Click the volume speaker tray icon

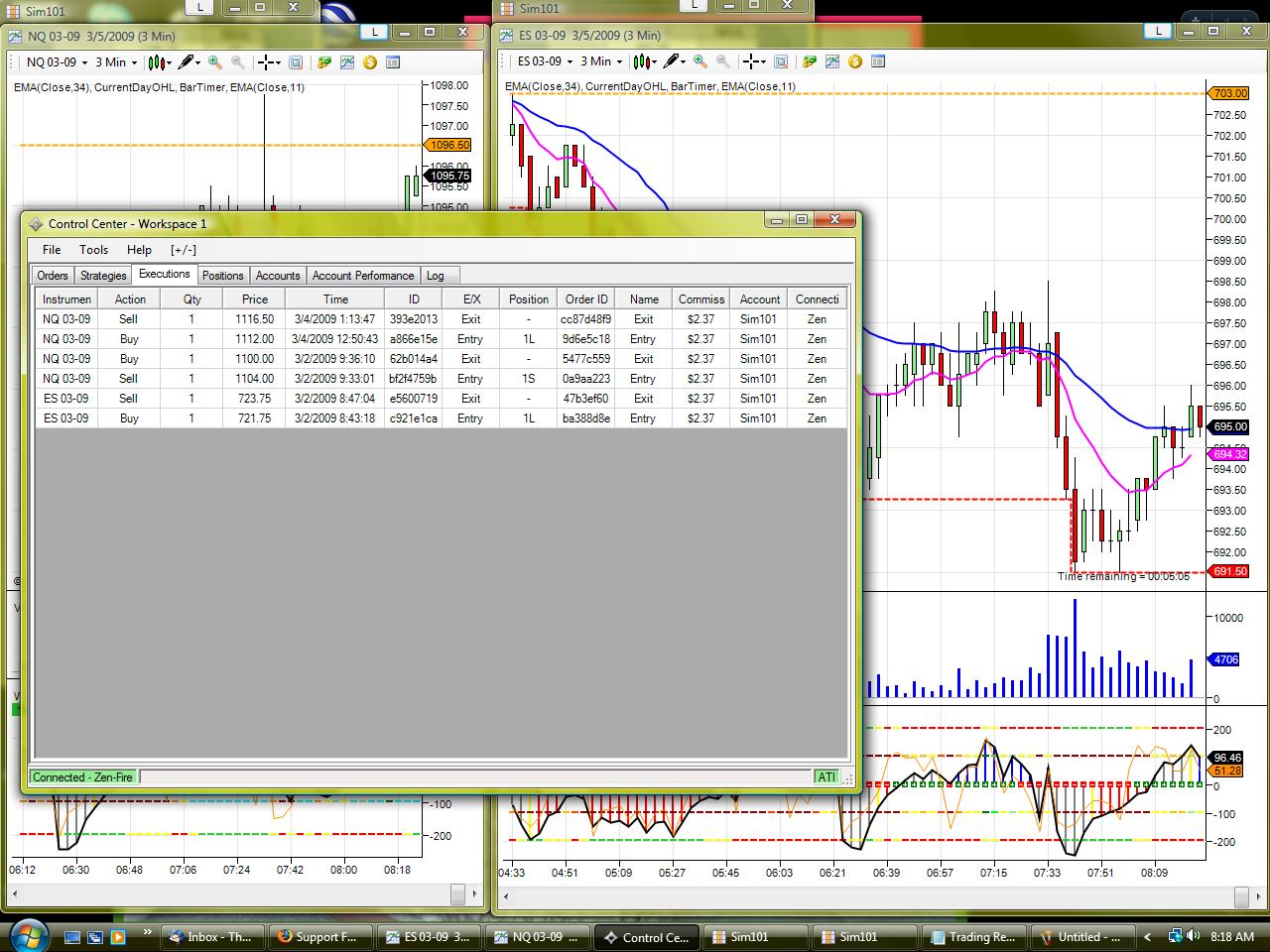pyautogui.click(x=1193, y=936)
